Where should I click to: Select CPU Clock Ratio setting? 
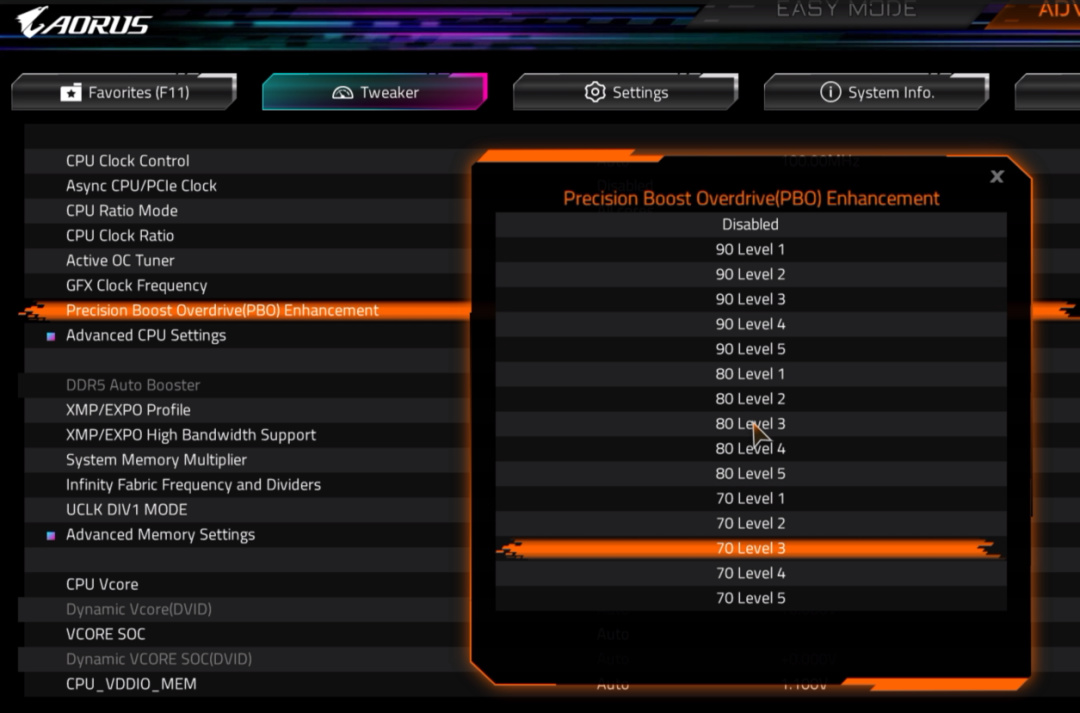point(248,236)
